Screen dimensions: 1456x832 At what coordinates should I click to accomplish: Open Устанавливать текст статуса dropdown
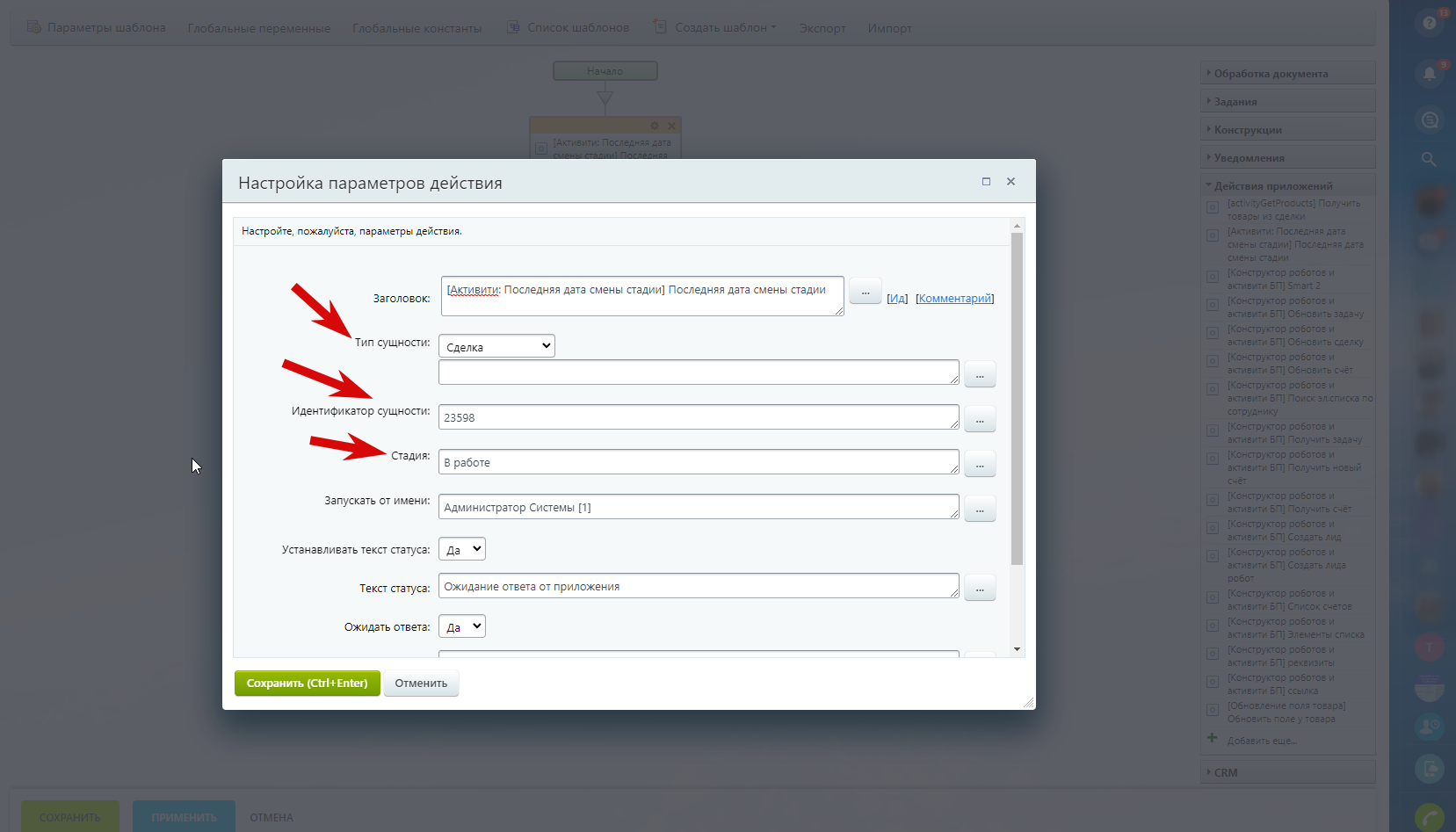pos(462,549)
